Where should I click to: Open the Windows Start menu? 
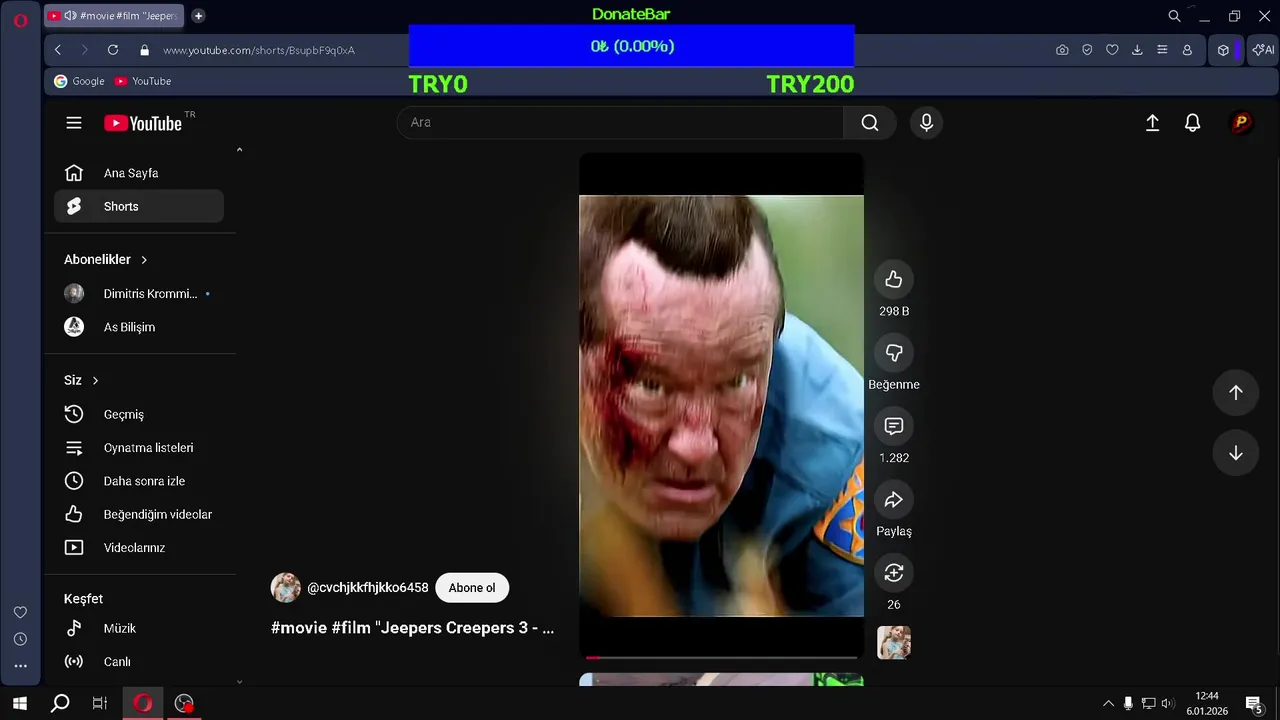(20, 703)
